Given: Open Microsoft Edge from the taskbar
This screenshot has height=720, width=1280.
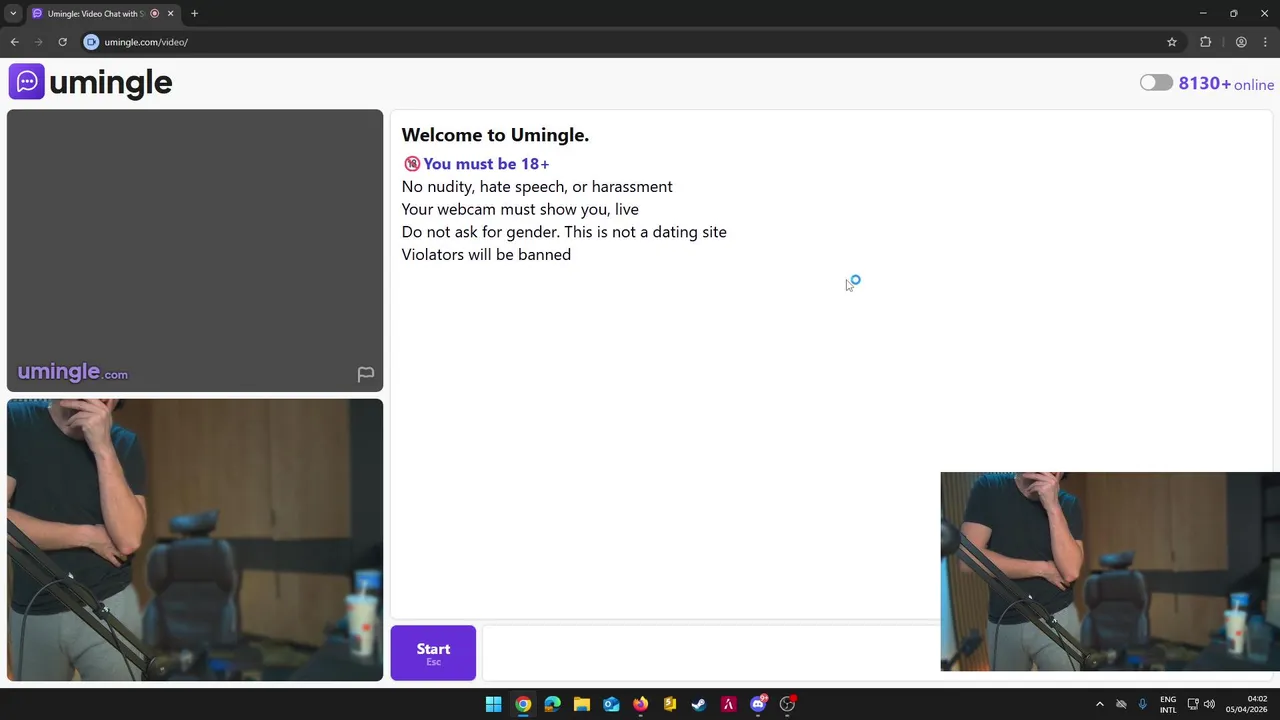Looking at the screenshot, I should coord(552,704).
